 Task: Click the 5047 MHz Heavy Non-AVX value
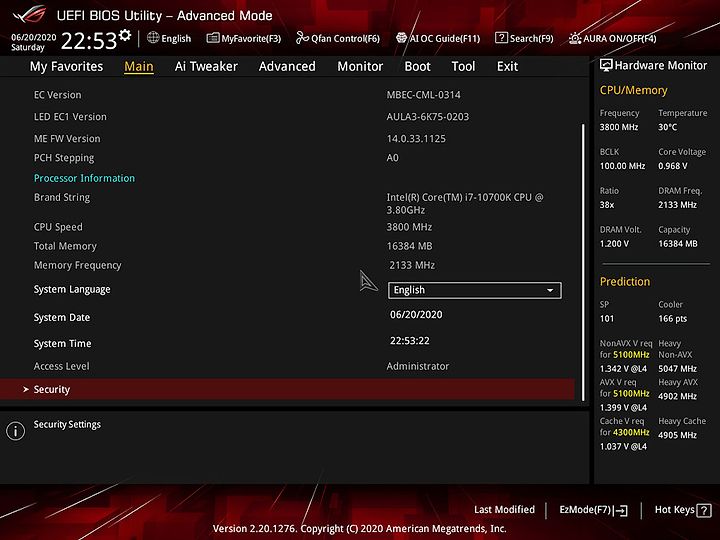[677, 369]
